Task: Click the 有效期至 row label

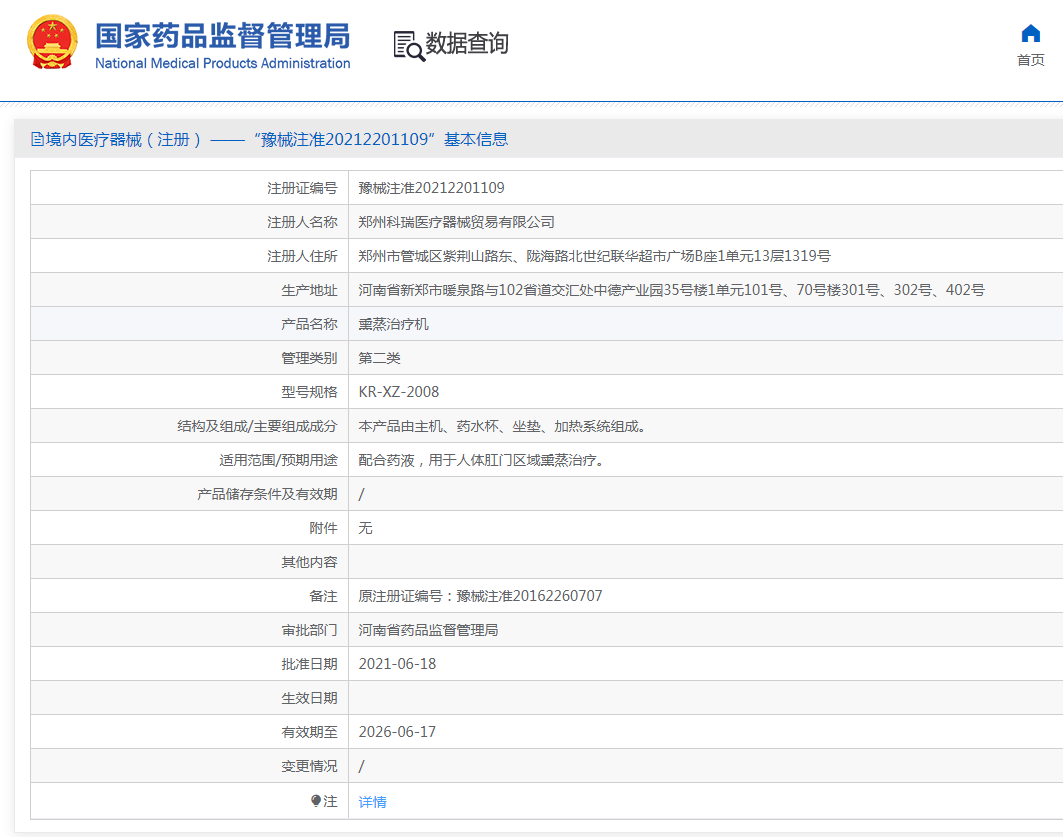Action: (x=309, y=732)
